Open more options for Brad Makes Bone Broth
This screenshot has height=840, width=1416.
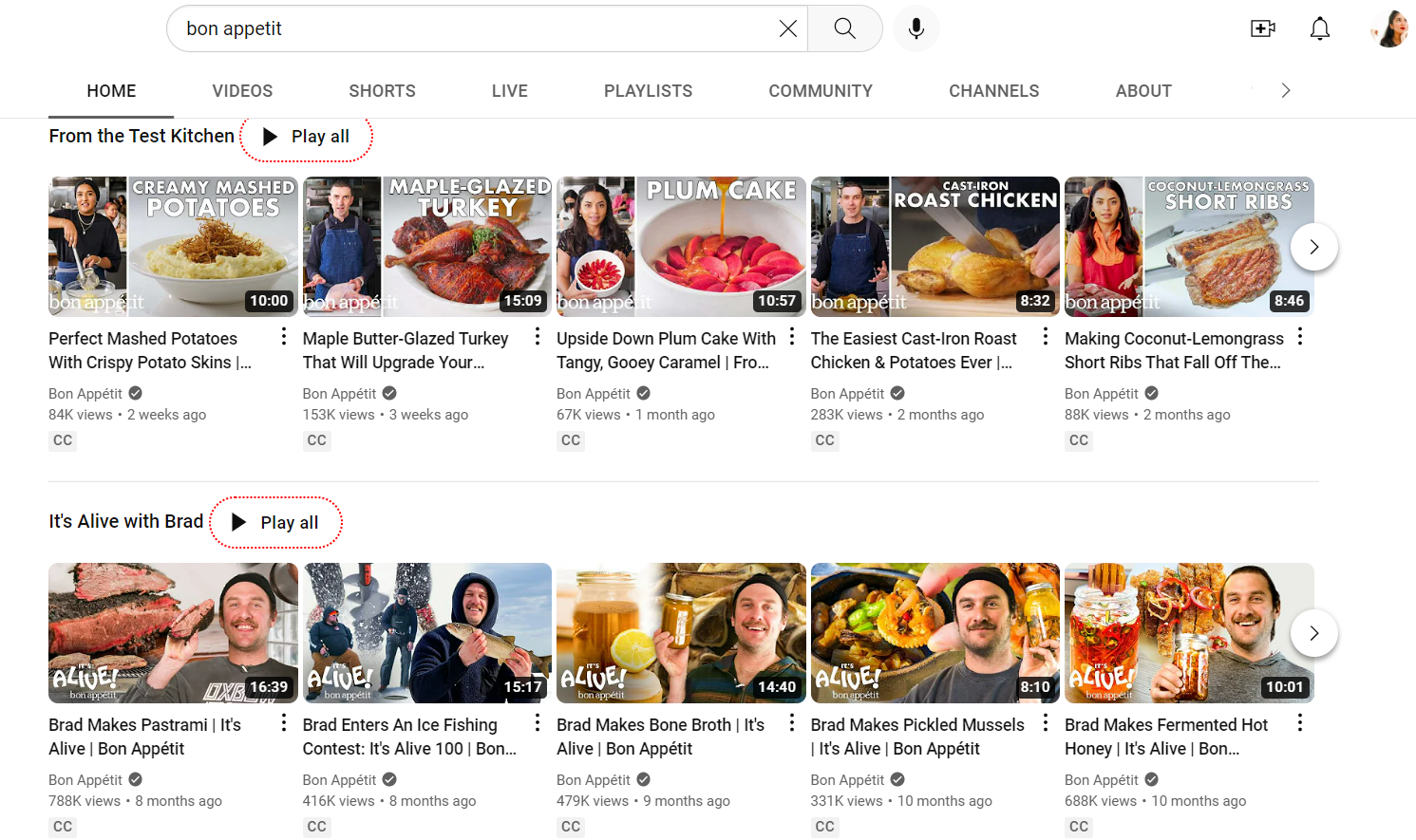pyautogui.click(x=792, y=723)
